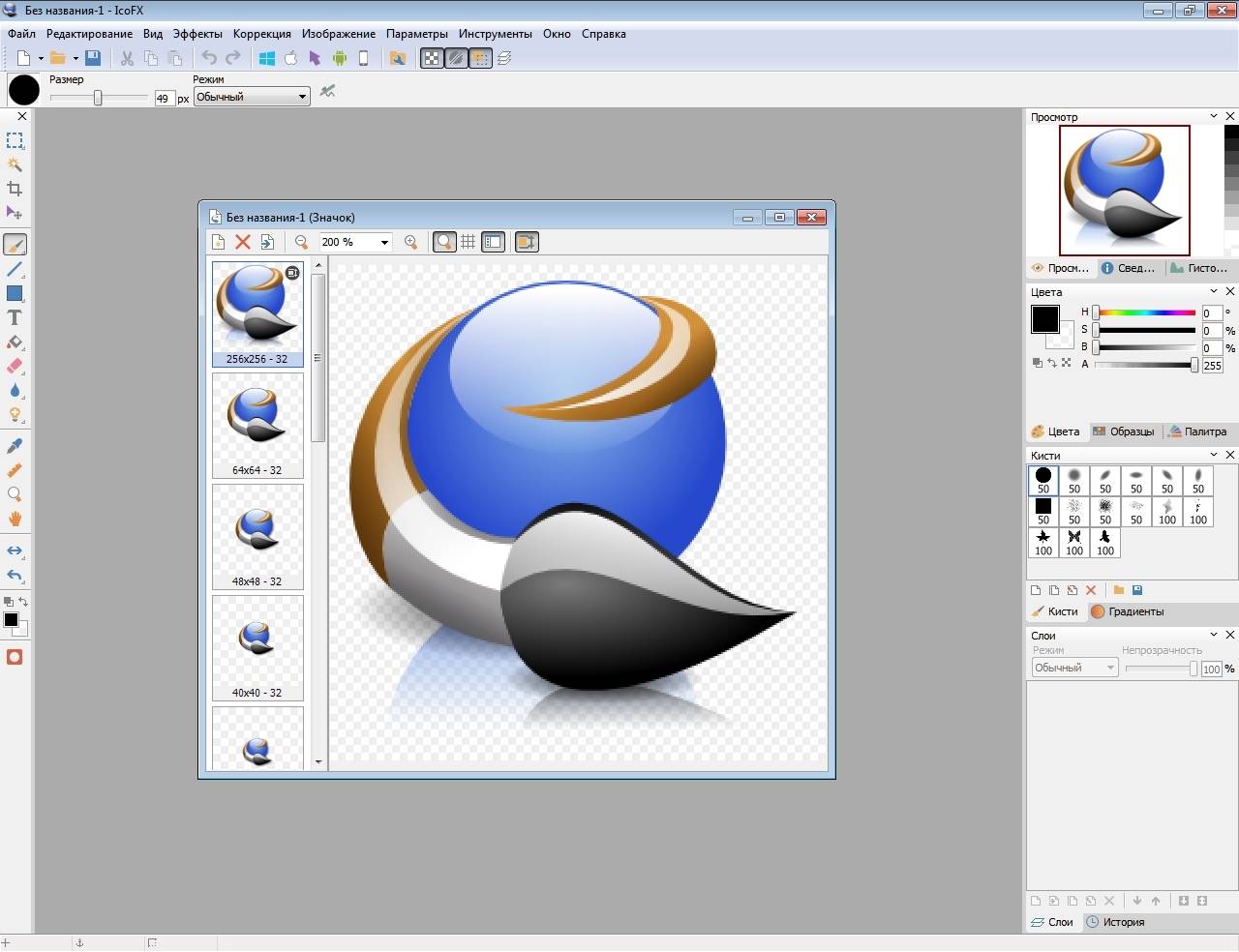
Task: Select the 64x64 - 32 image thumbnail
Action: click(x=257, y=426)
